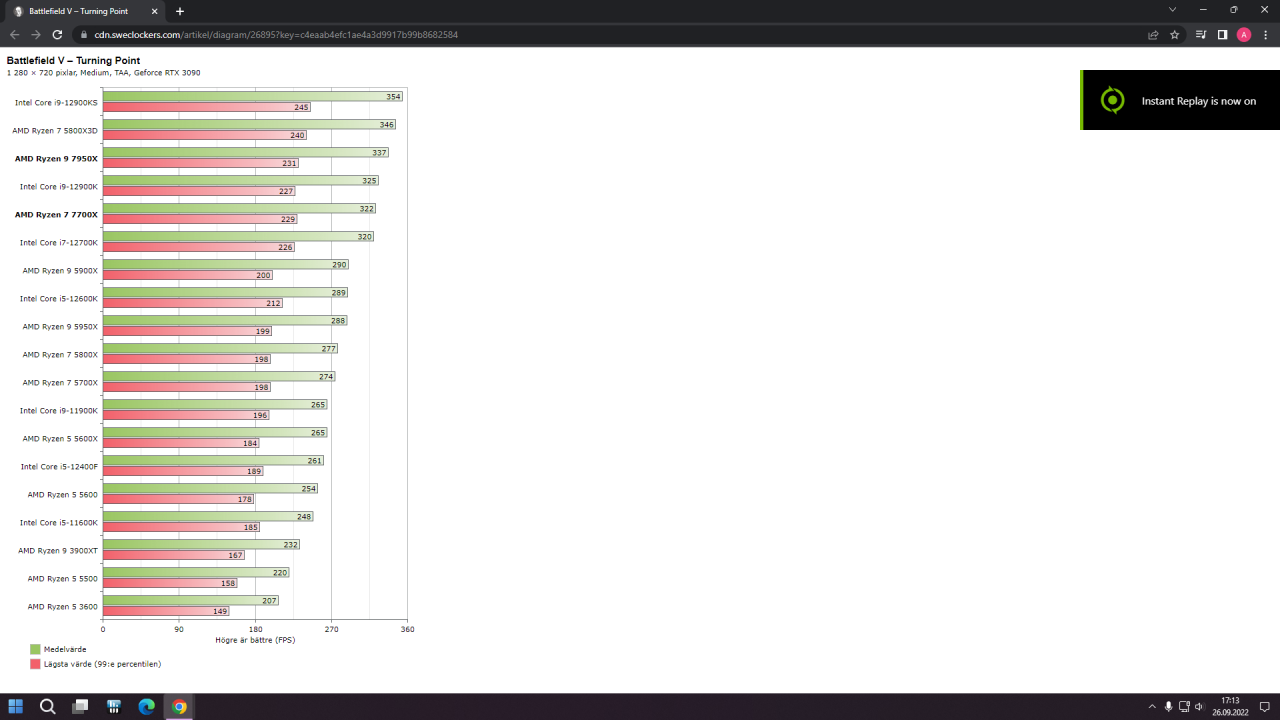Open the volume tray icon
The height and width of the screenshot is (720, 1280).
(1199, 707)
